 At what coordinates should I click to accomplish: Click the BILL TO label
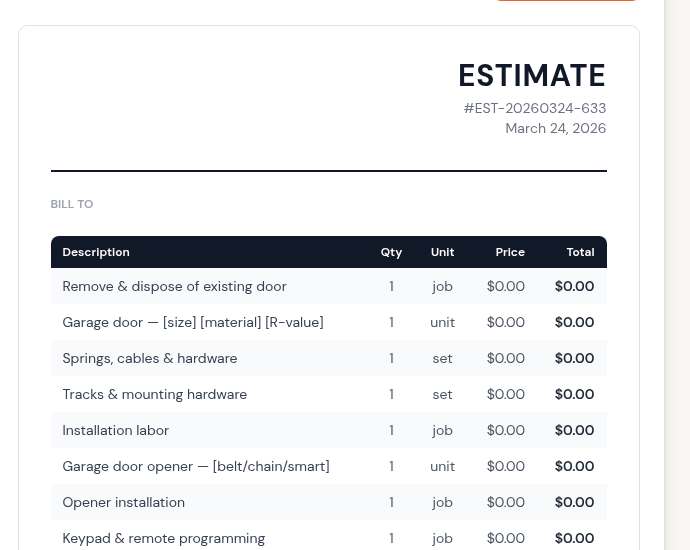(72, 204)
